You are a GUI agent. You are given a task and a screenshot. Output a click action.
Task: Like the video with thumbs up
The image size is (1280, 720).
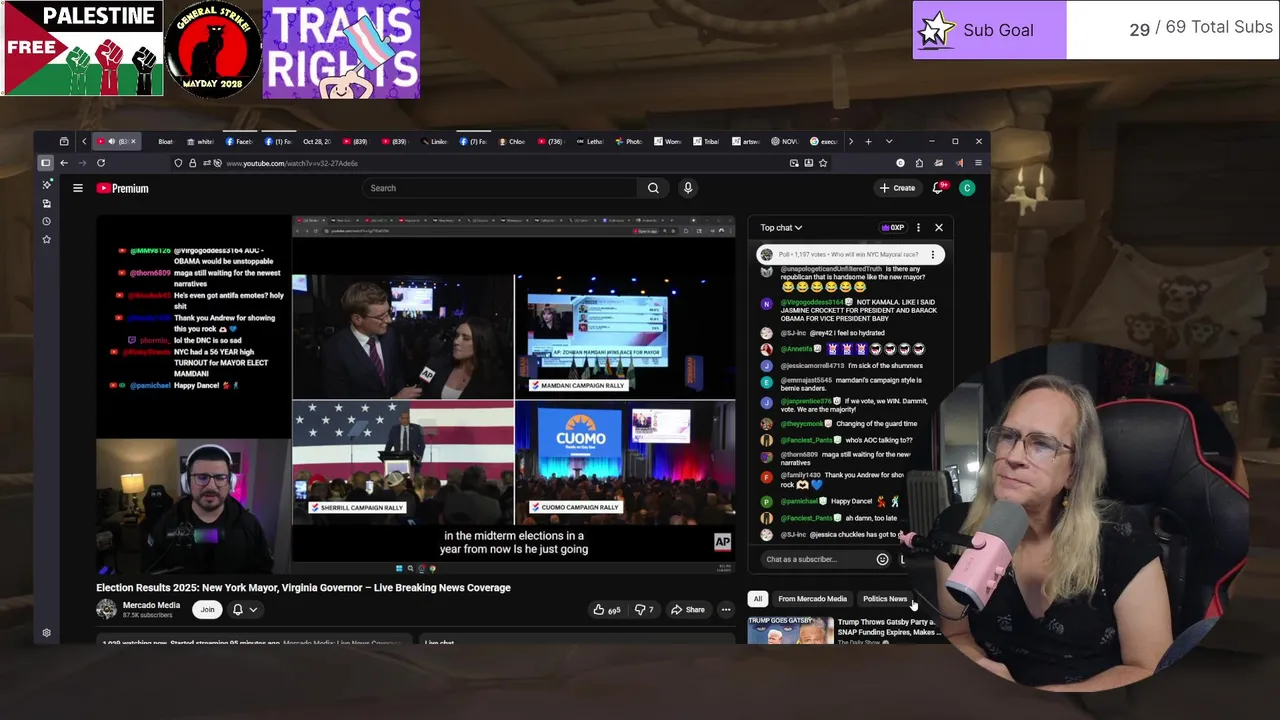(x=607, y=609)
